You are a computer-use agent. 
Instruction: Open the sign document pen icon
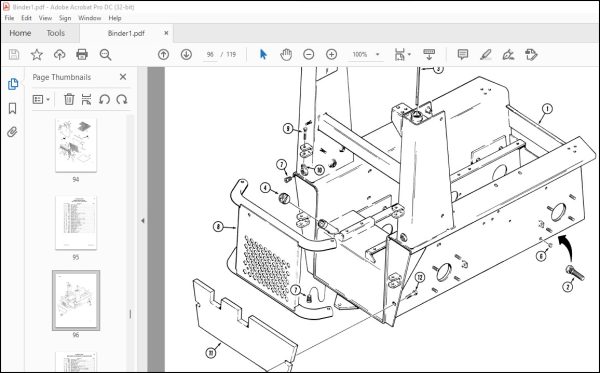[508, 55]
